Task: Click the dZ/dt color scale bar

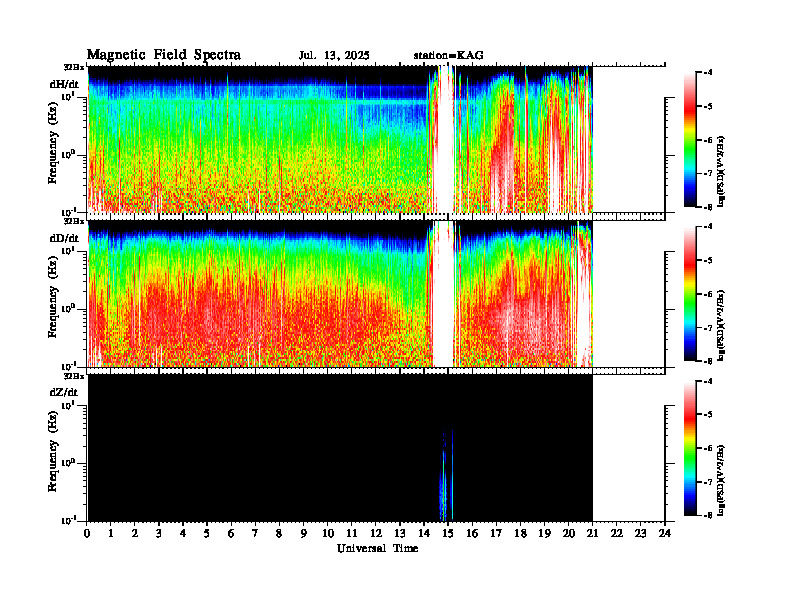Action: (x=689, y=448)
